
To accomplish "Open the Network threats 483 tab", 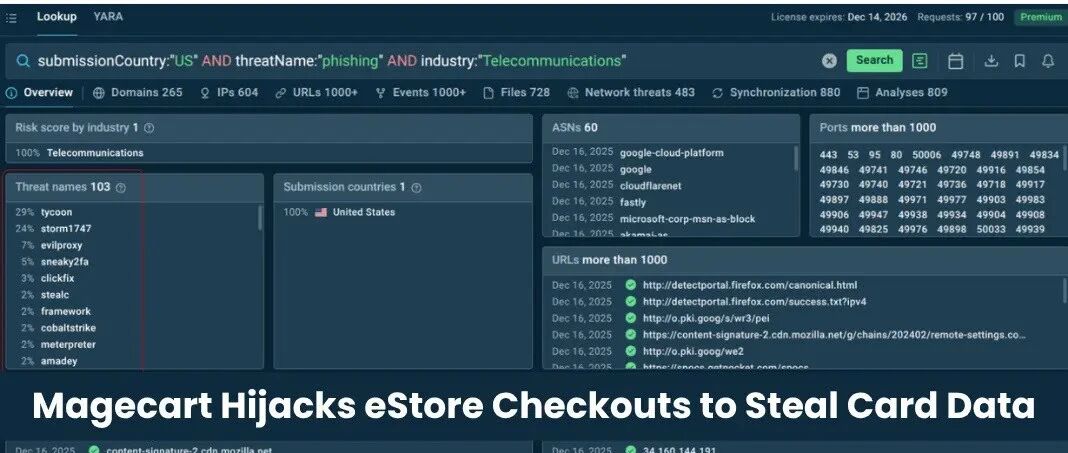I will (631, 93).
